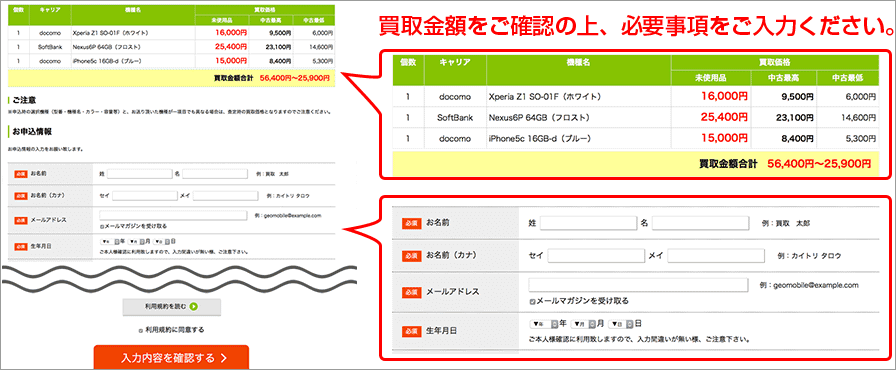Click the 必須 badge beside お名前（カナ） in enlarged form

[411, 256]
